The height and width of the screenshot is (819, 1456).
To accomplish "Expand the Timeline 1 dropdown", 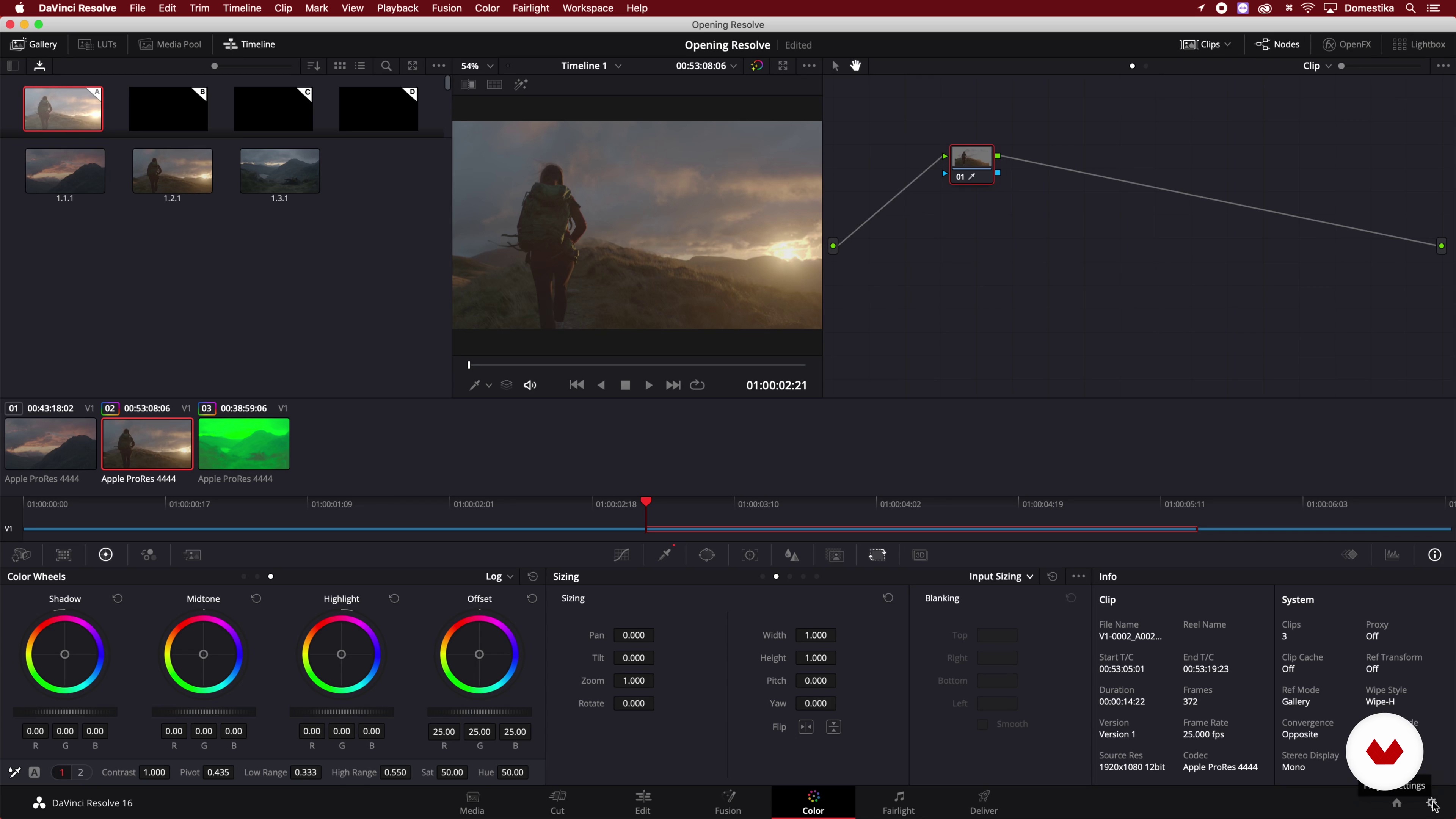I will 591,66.
